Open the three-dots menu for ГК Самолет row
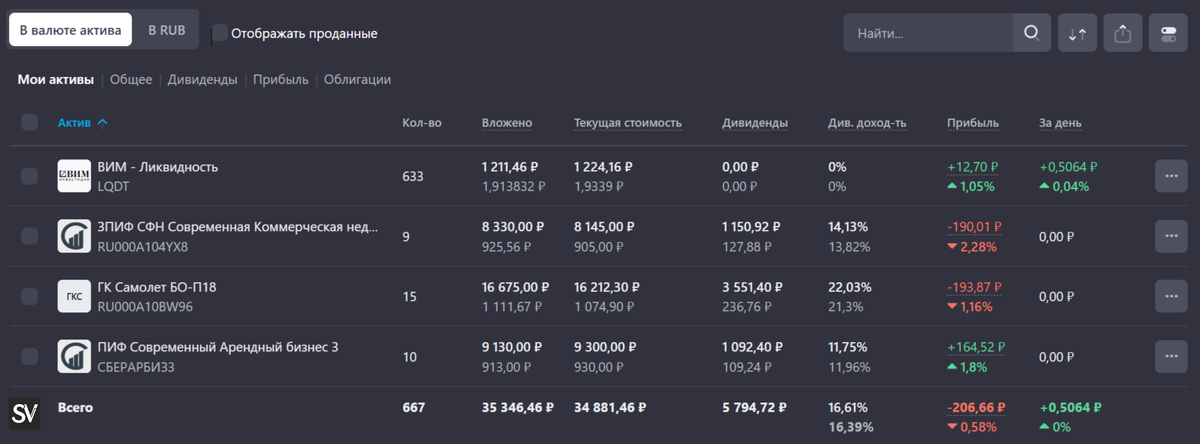The width and height of the screenshot is (1200, 444). [x=1170, y=296]
